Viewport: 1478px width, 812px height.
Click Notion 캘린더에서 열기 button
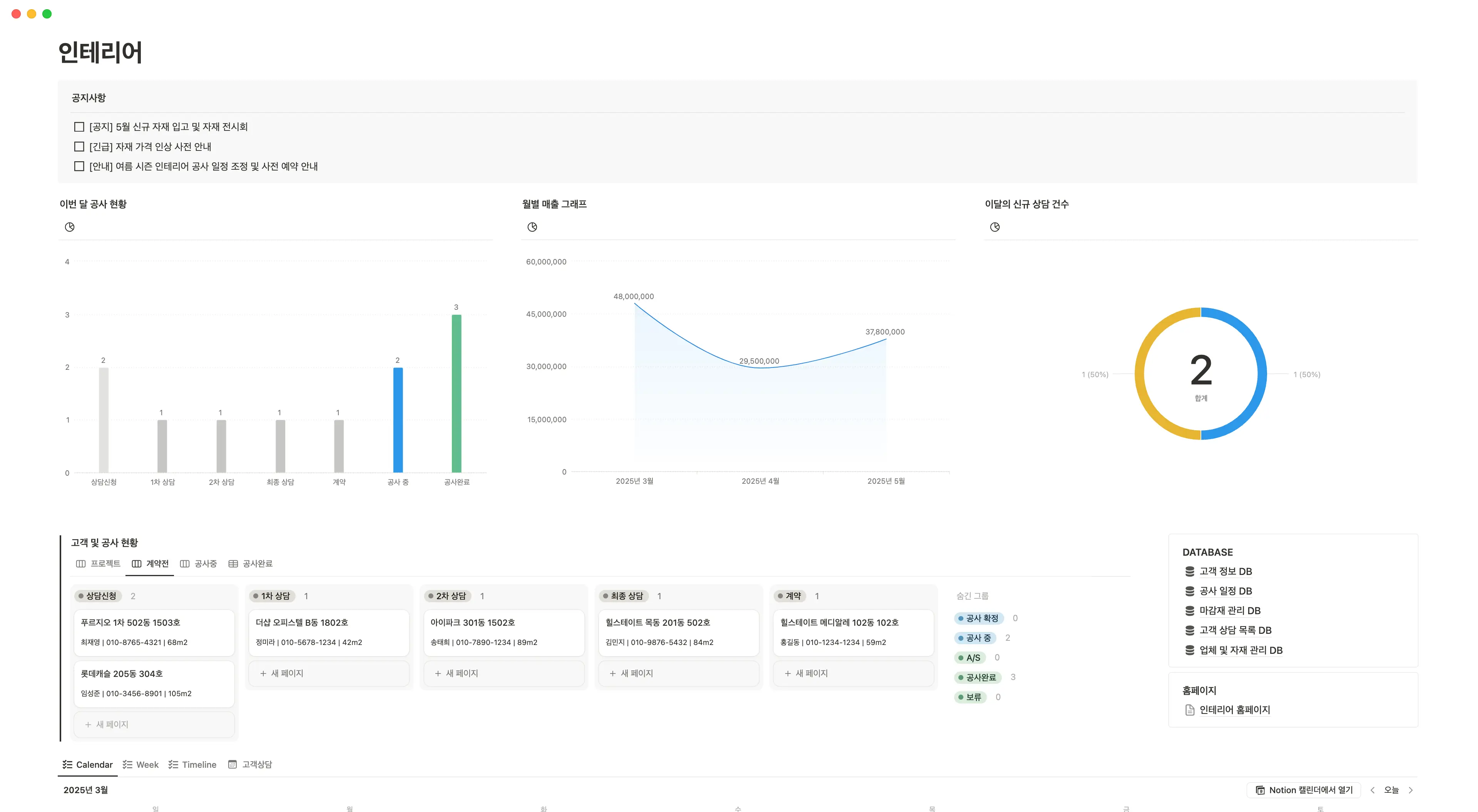1304,790
